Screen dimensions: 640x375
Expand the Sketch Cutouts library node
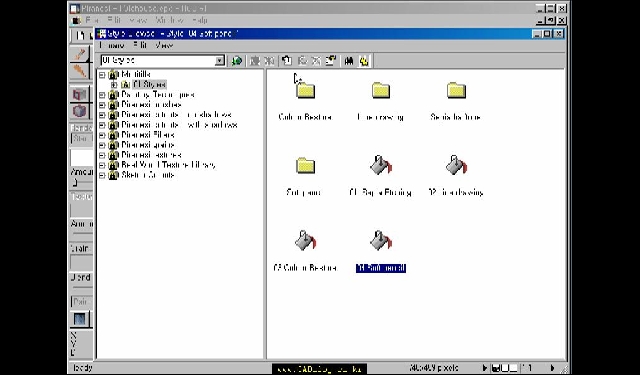[102, 175]
